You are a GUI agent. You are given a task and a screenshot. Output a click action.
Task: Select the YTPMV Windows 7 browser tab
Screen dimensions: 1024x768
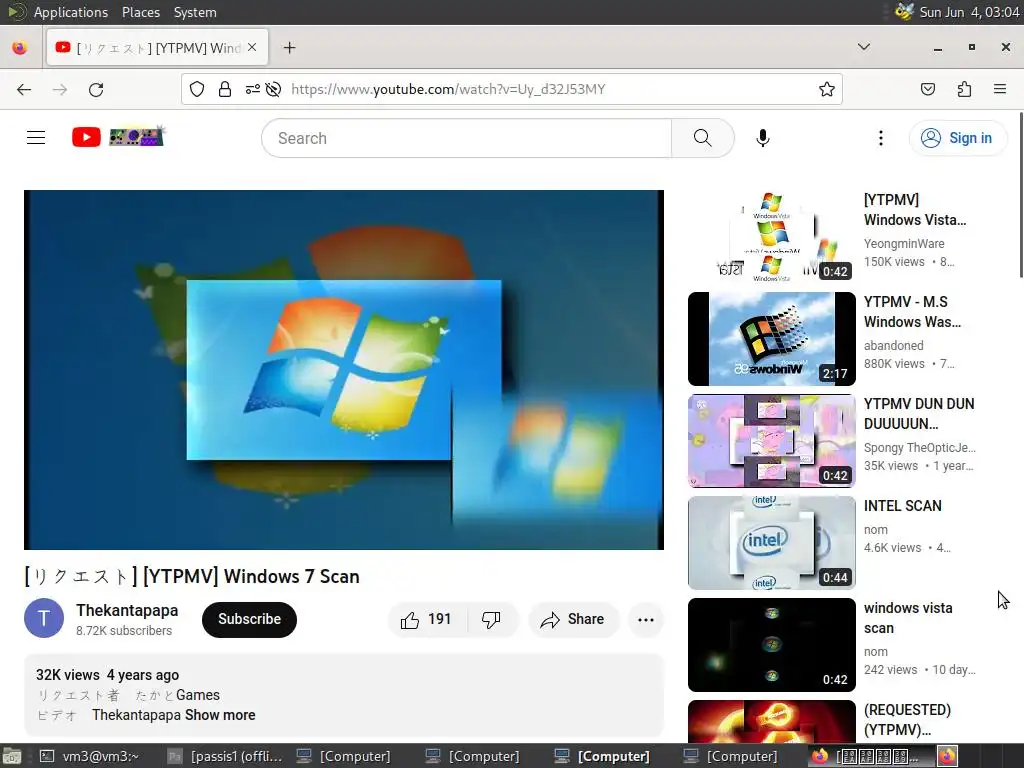pyautogui.click(x=157, y=47)
